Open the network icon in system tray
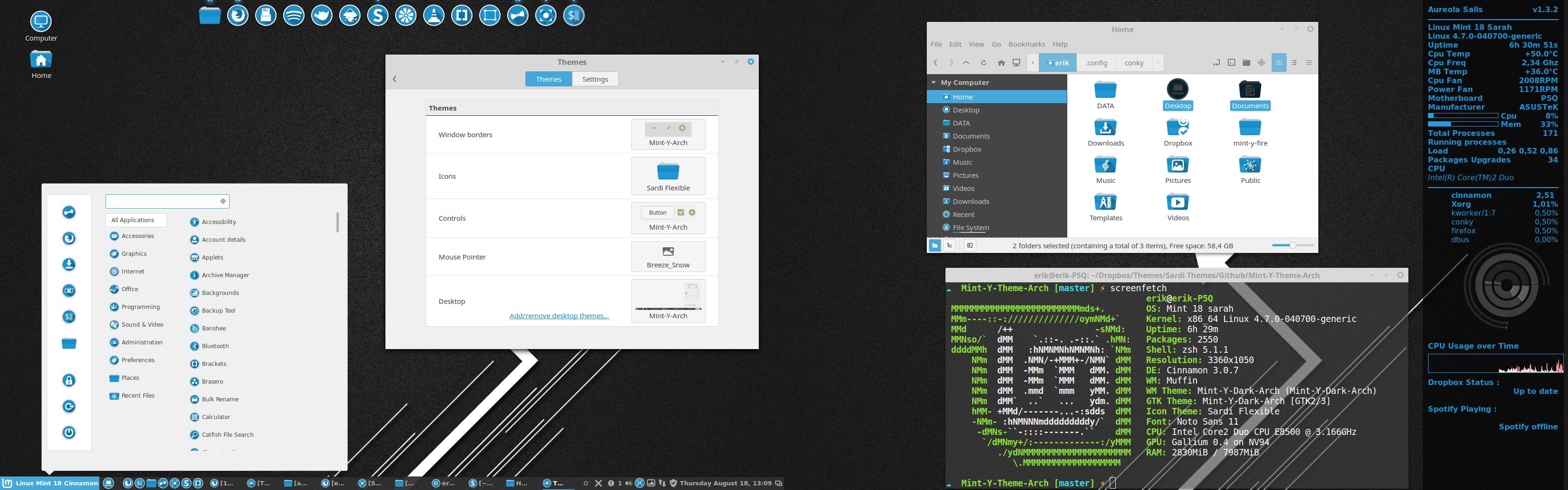Viewport: 1568px width, 490px height. (662, 483)
